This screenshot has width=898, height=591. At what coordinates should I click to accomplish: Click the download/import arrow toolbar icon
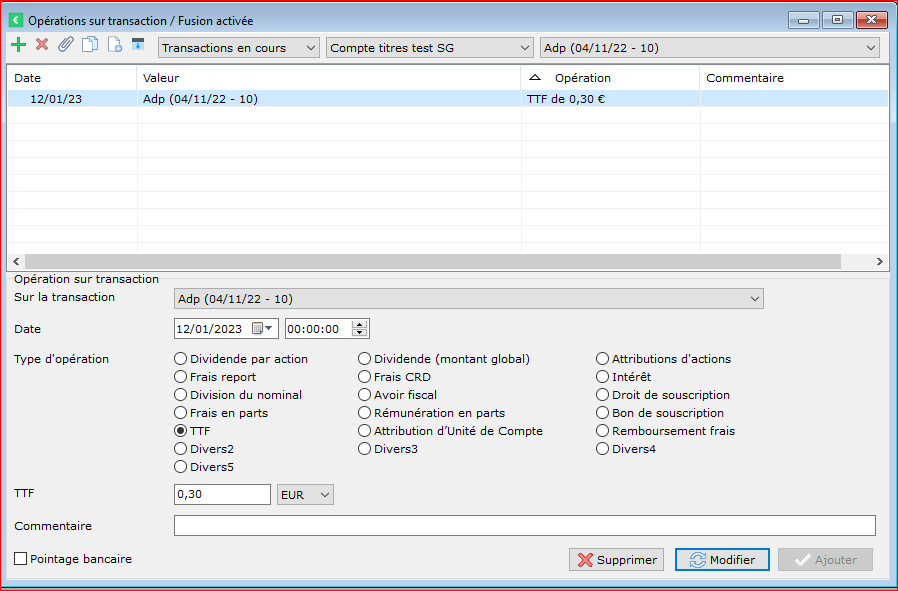click(138, 44)
